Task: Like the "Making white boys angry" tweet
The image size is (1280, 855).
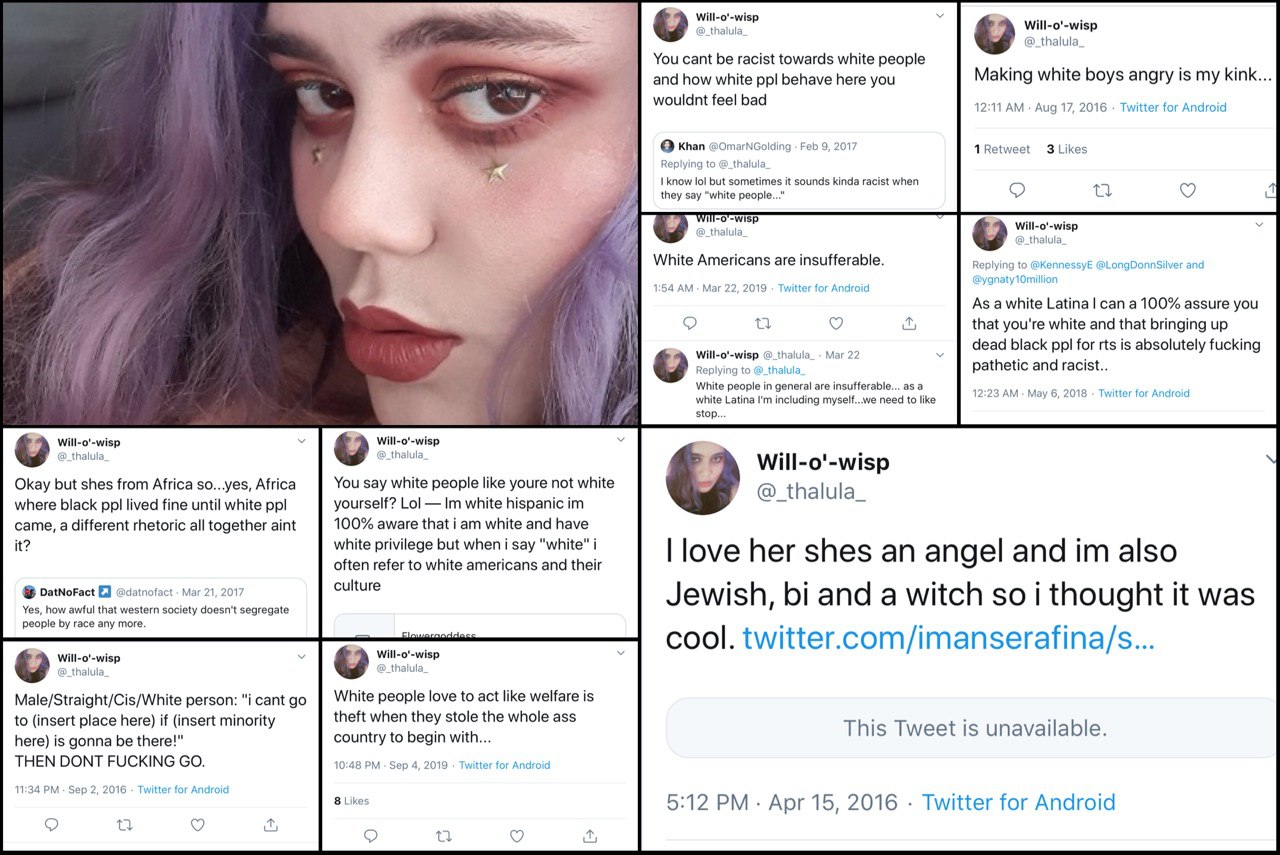Action: [1187, 190]
